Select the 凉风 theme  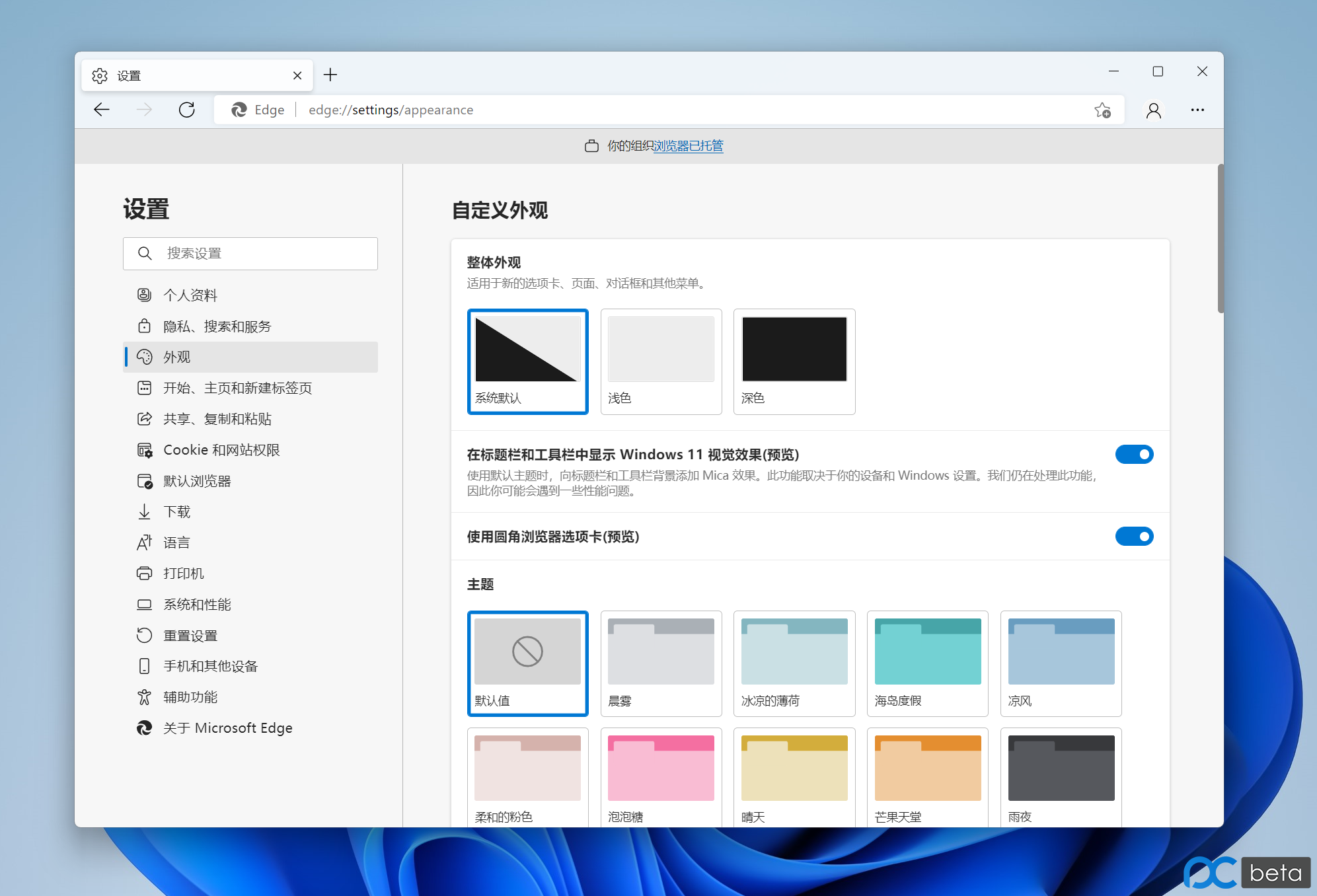tap(1061, 663)
